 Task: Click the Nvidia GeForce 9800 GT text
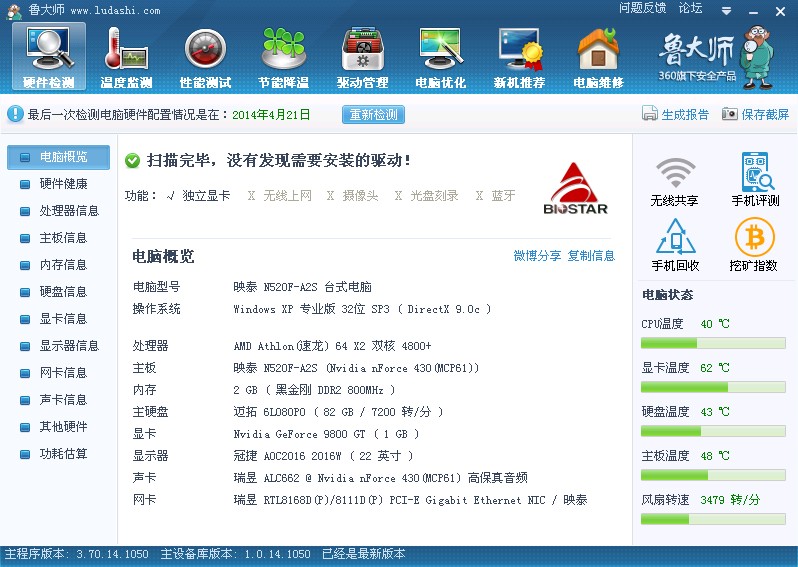click(326, 434)
